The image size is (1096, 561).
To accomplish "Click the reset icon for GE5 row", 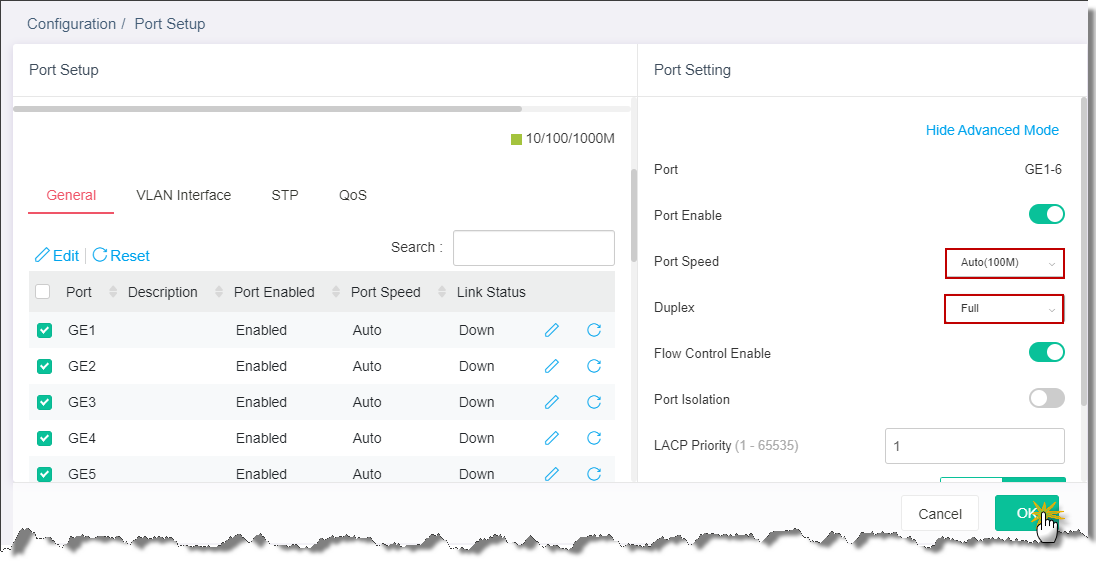I will click(594, 474).
